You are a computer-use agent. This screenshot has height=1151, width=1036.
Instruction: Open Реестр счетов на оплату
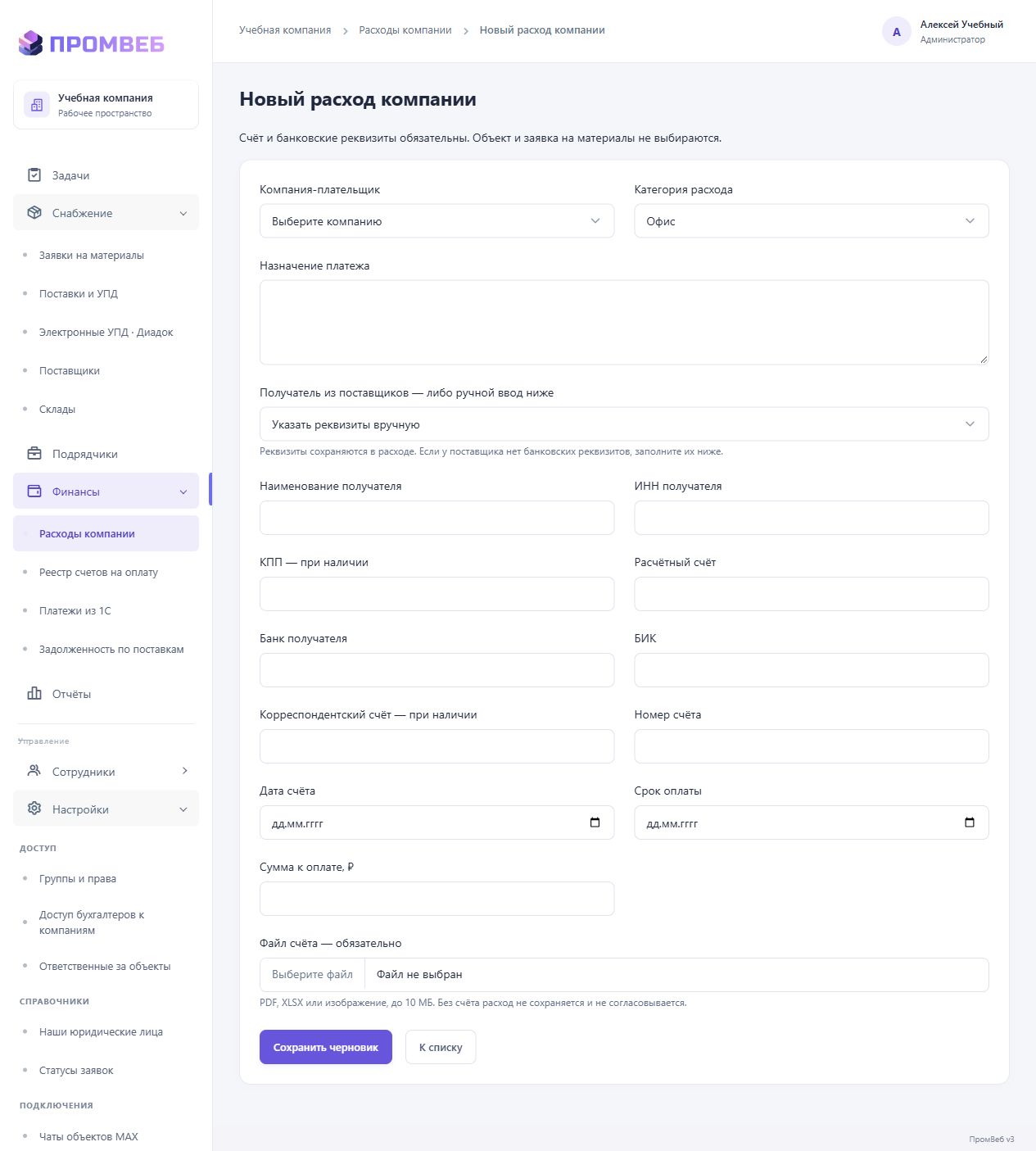point(98,573)
